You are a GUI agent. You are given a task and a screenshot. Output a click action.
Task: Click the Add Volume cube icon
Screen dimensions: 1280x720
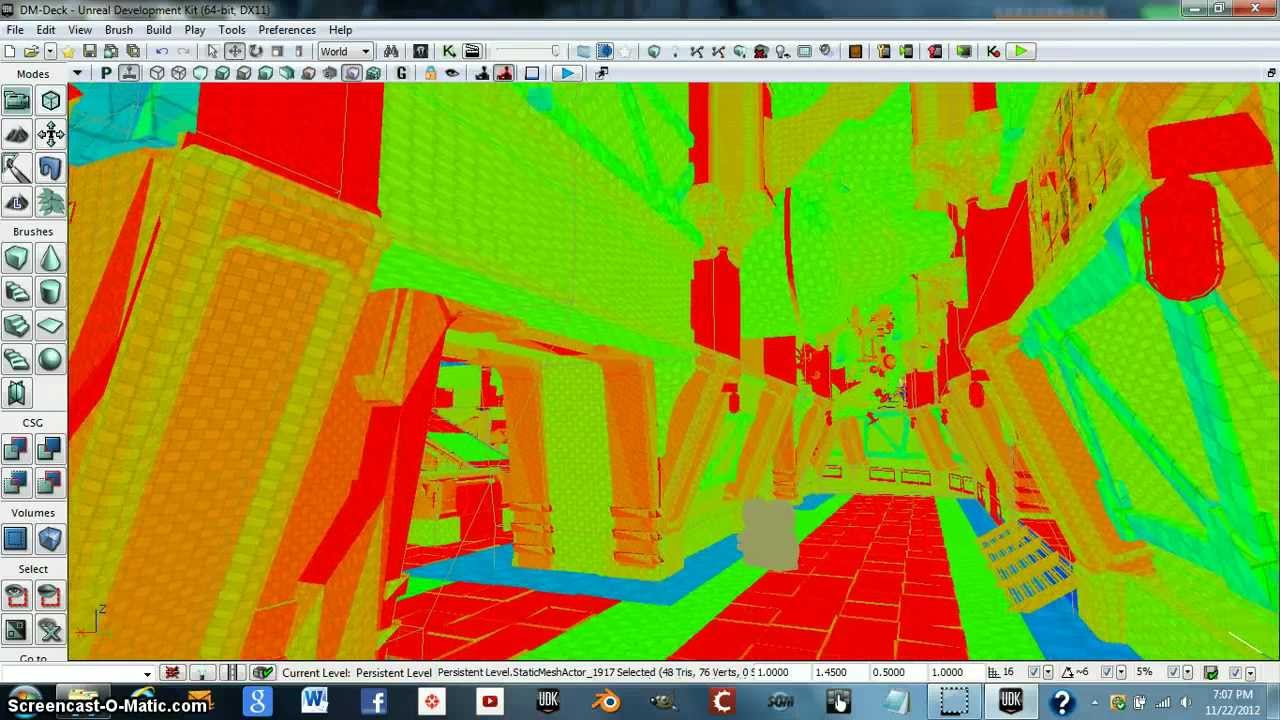tap(50, 540)
